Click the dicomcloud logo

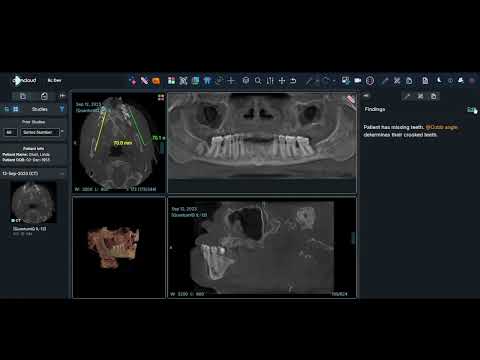(24, 80)
